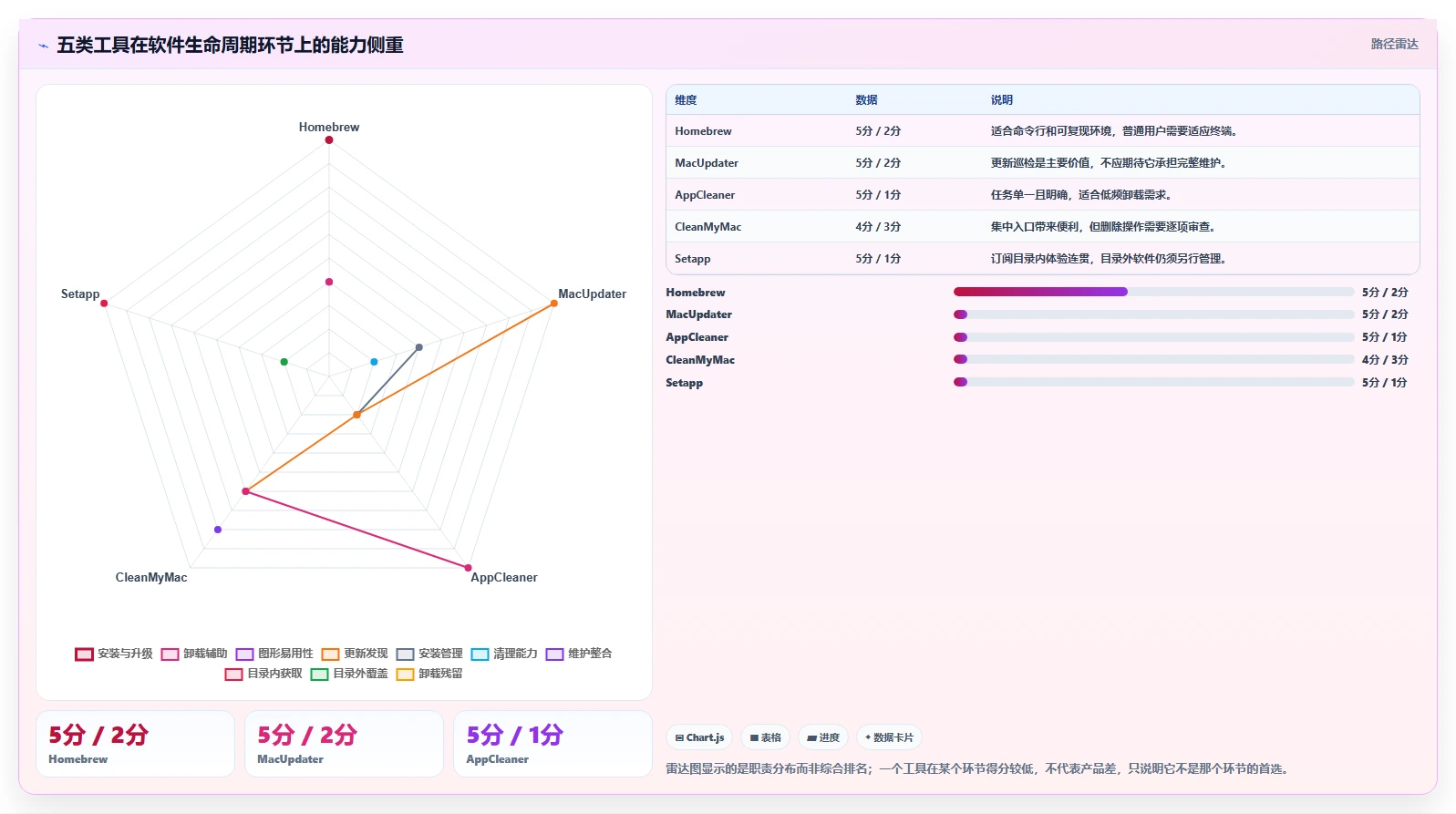1456x814 pixels.
Task: Select the Setapp progress bar
Action: tap(1153, 382)
